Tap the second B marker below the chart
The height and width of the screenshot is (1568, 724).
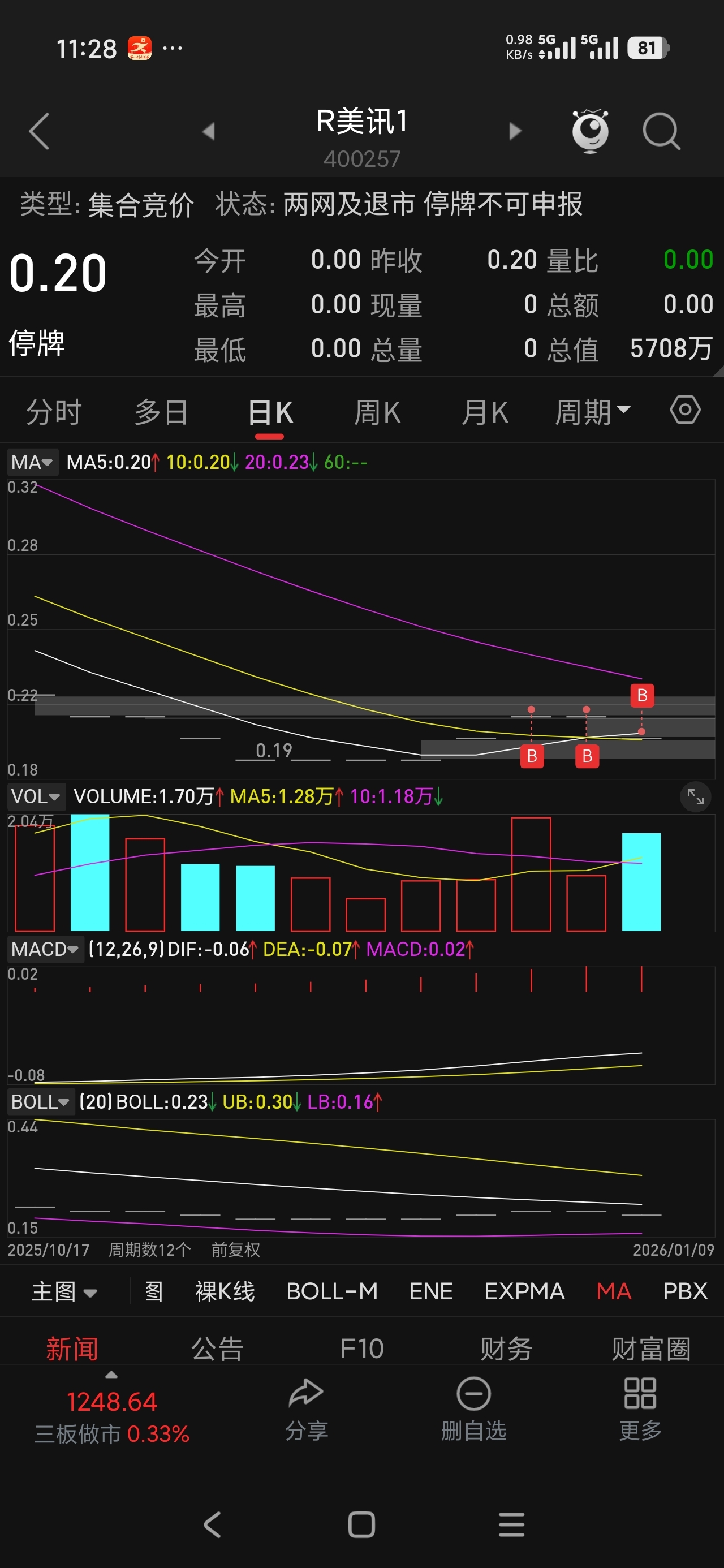587,756
